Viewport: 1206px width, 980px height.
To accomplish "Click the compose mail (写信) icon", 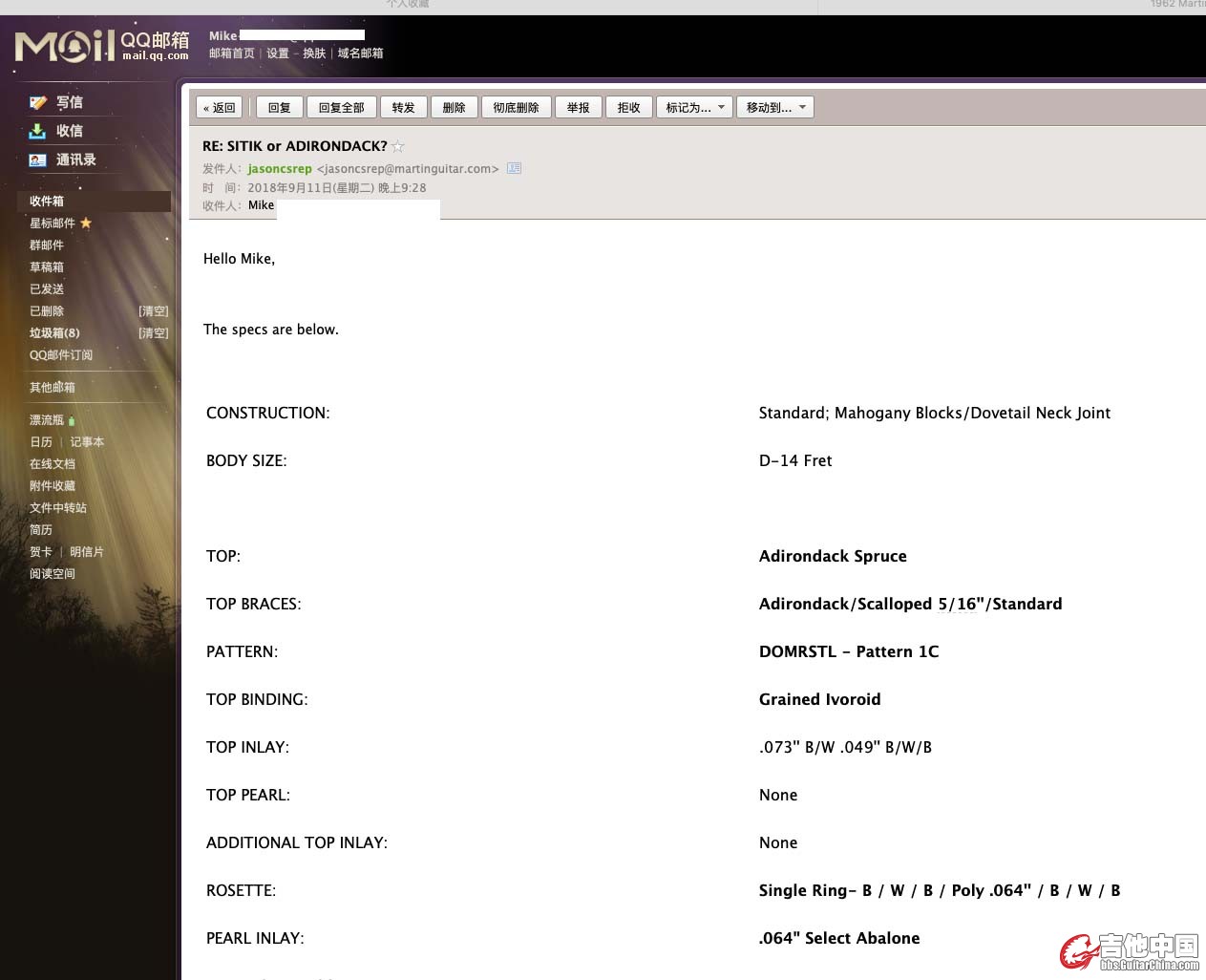I will click(38, 103).
